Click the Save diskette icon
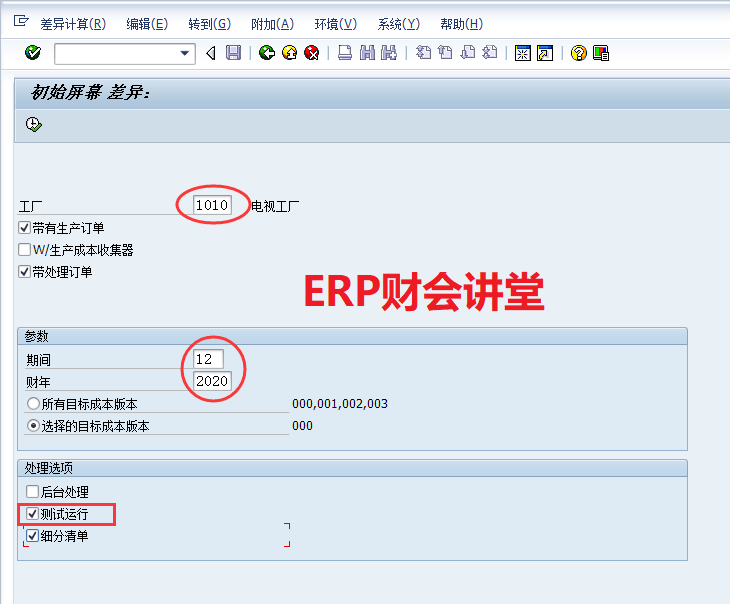Viewport: 730px width, 604px height. 233,53
